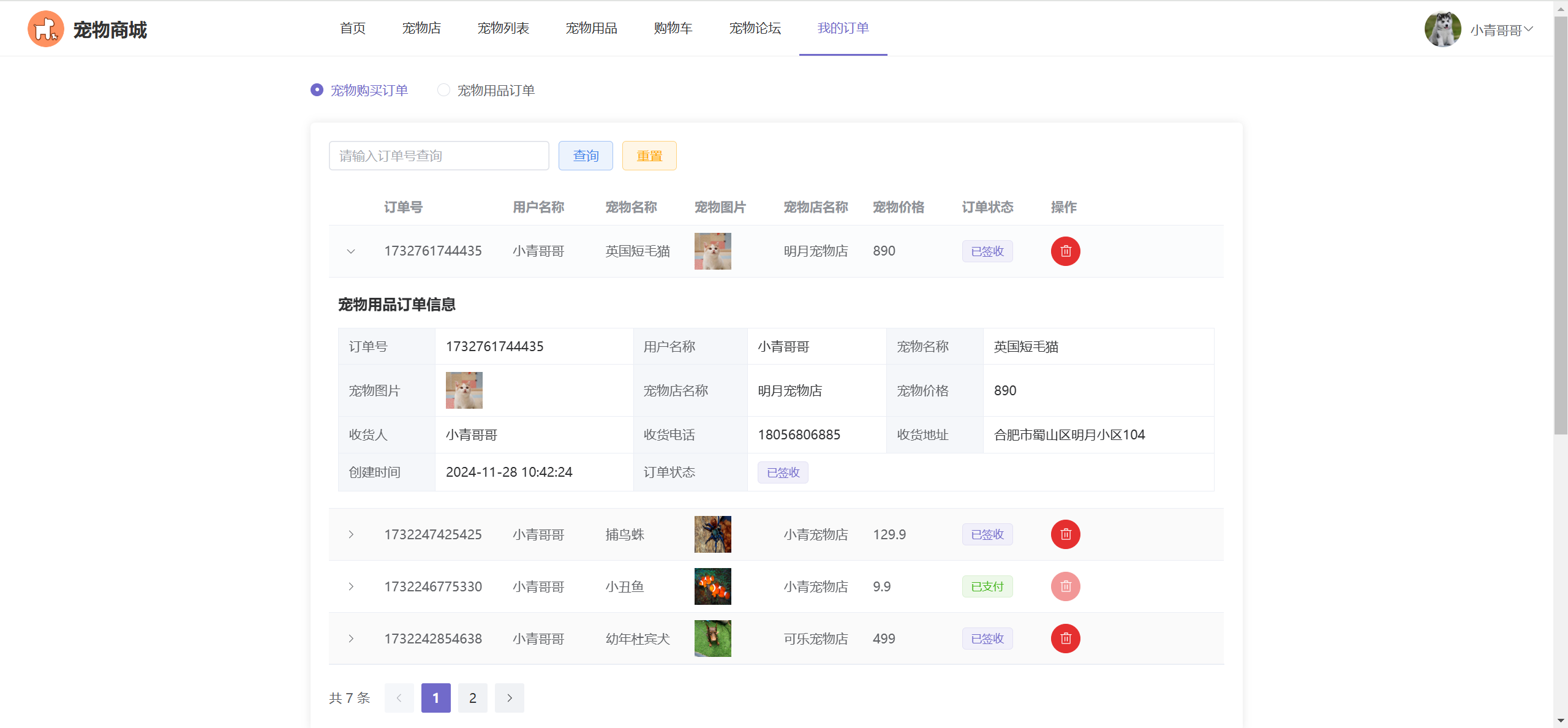Image resolution: width=1568 pixels, height=728 pixels.
Task: Delete order 1732761744435 using trash icon
Action: point(1065,251)
